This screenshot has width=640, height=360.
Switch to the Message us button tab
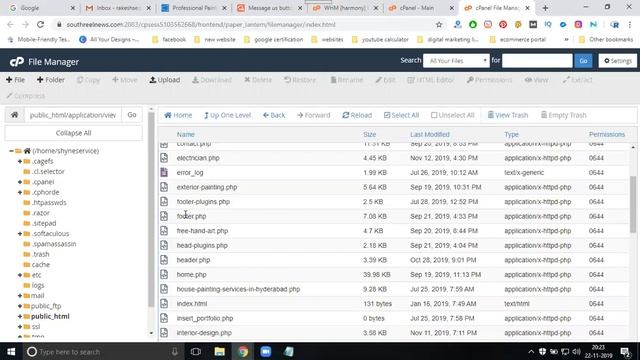[x=269, y=8]
